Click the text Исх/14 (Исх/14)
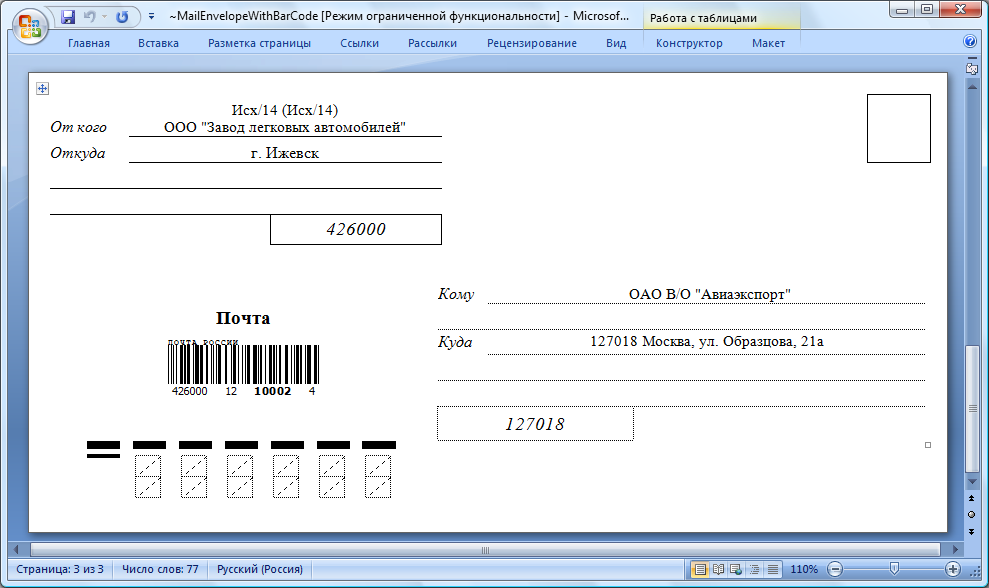 (x=284, y=110)
